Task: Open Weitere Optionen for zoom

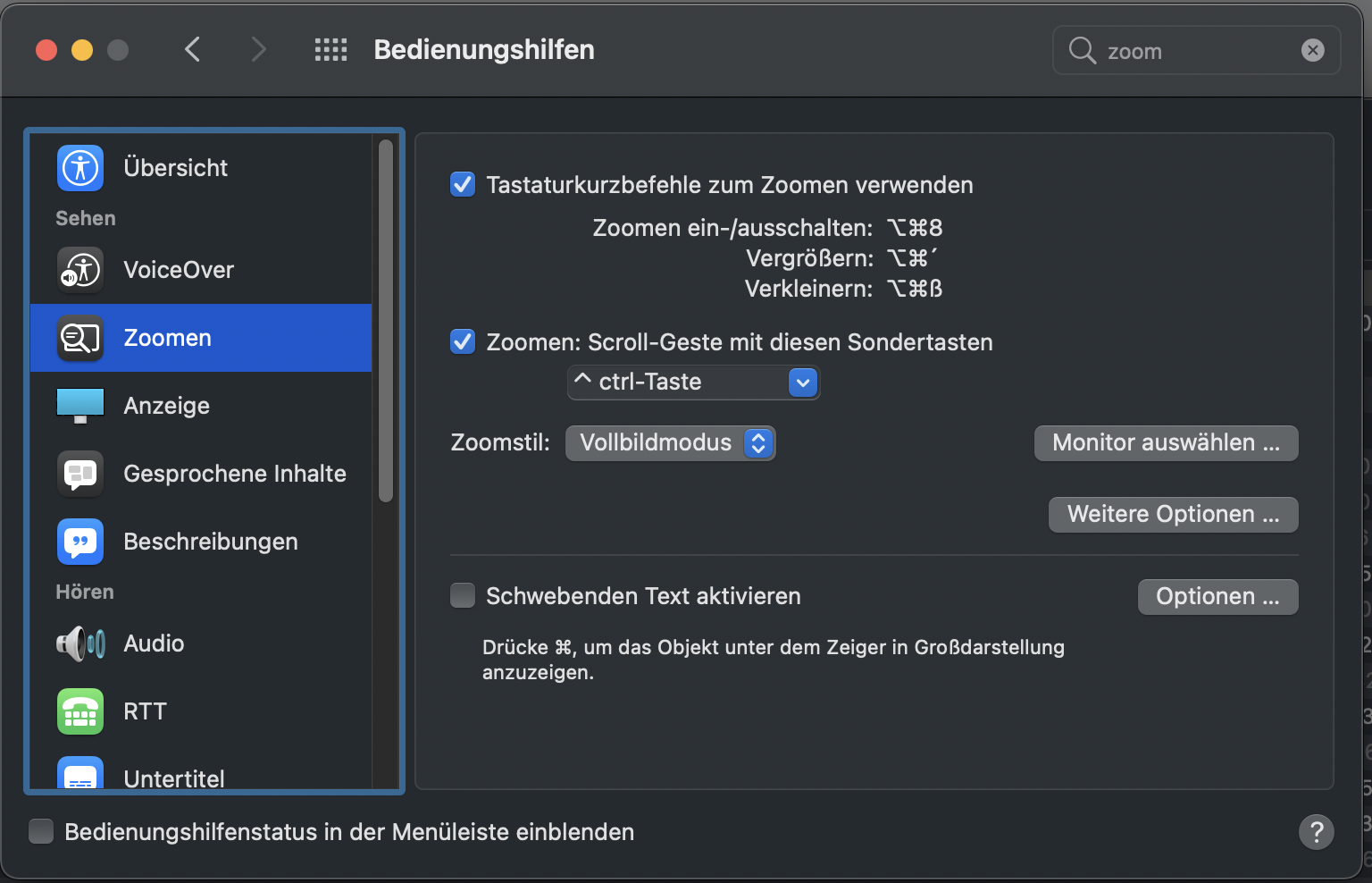Action: 1173,515
